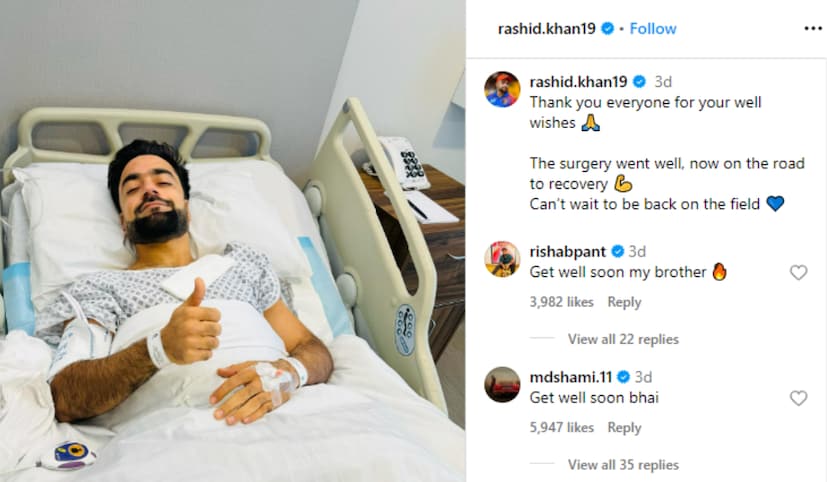Open rashid.khan19 username in header
Image resolution: width=827 pixels, height=482 pixels.
546,28
